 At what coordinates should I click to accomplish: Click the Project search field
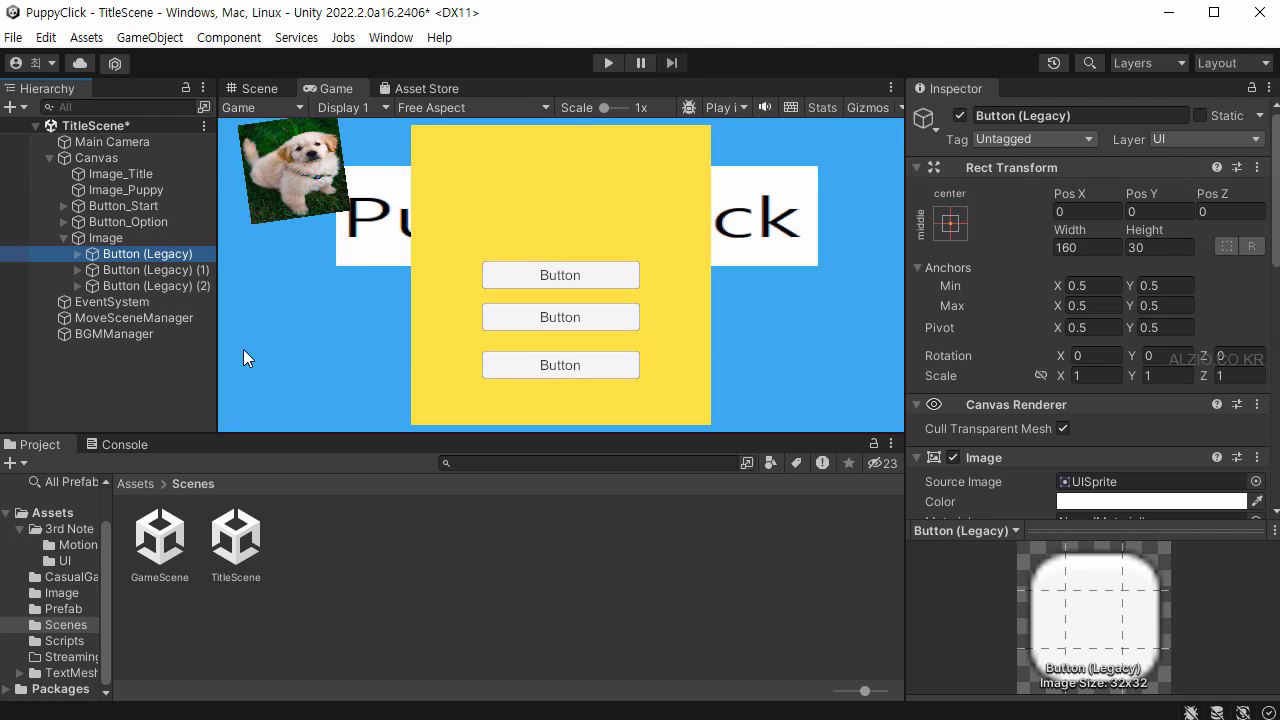tap(587, 463)
